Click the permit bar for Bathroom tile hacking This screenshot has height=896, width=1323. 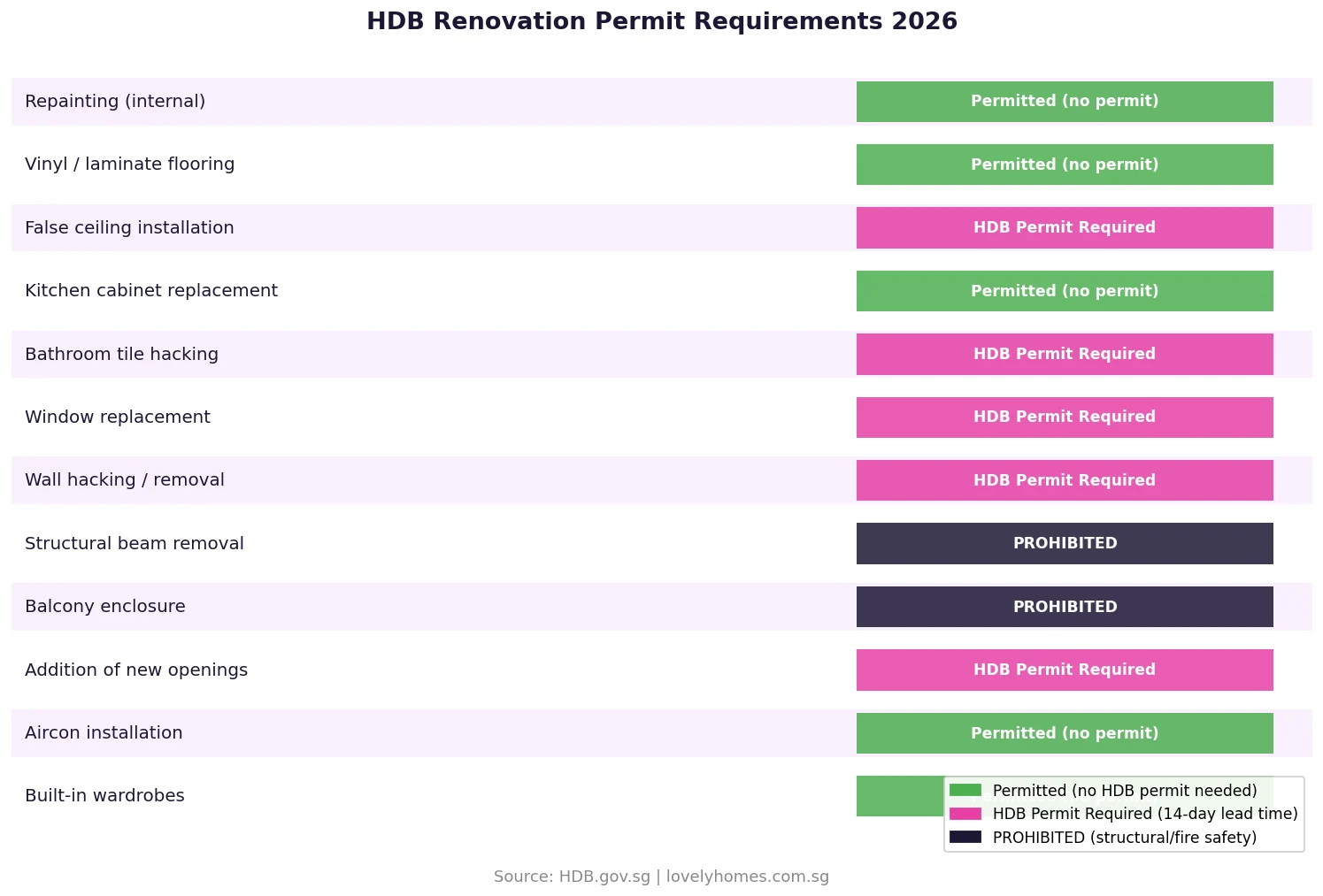tap(1065, 355)
